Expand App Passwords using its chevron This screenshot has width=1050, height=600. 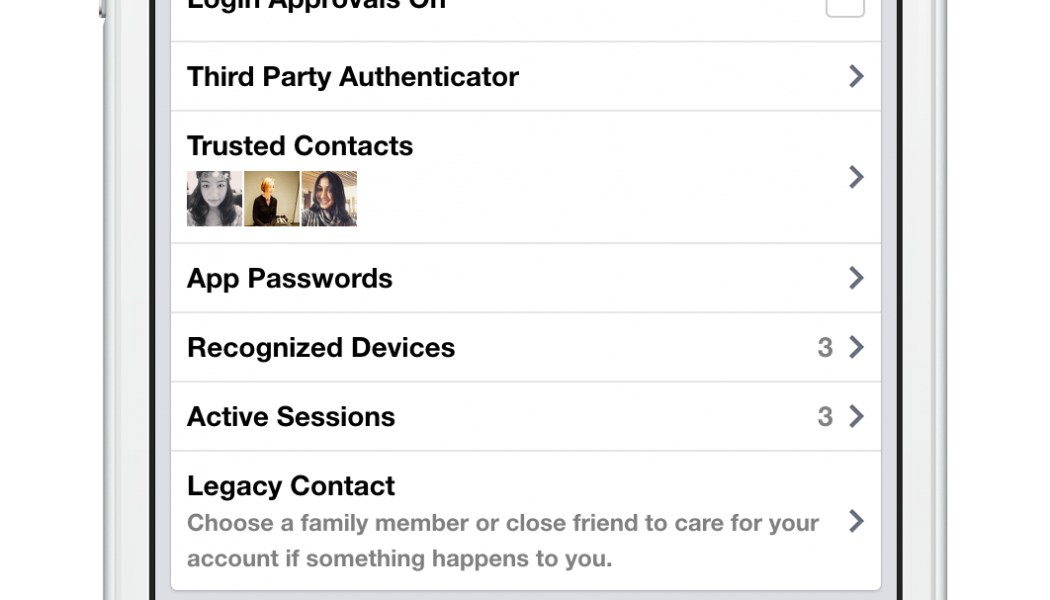coord(856,278)
